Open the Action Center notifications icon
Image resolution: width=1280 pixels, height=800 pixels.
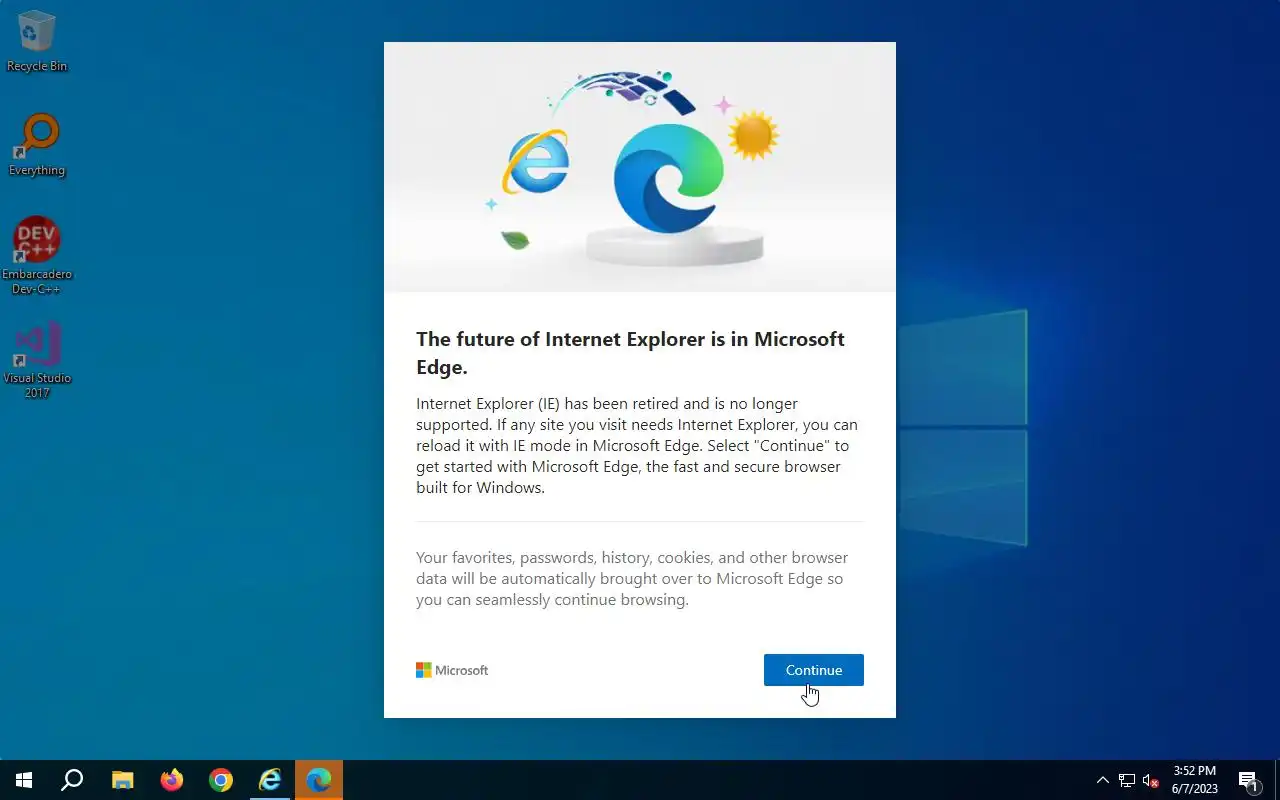pyautogui.click(x=1248, y=780)
